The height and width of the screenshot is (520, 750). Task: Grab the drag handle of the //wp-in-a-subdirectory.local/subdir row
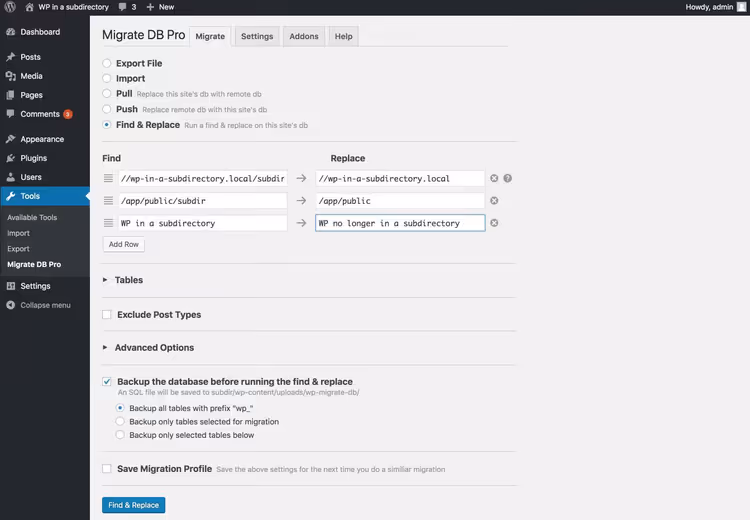click(109, 178)
